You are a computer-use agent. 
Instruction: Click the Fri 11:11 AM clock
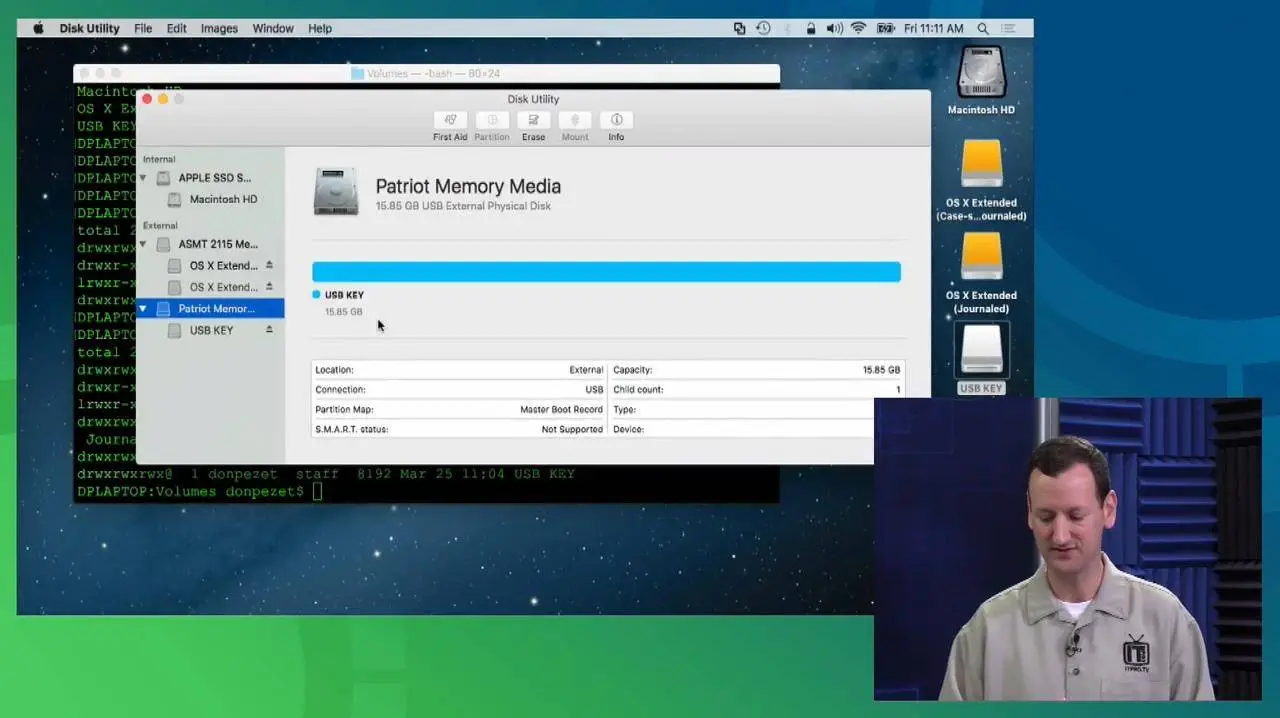point(934,29)
